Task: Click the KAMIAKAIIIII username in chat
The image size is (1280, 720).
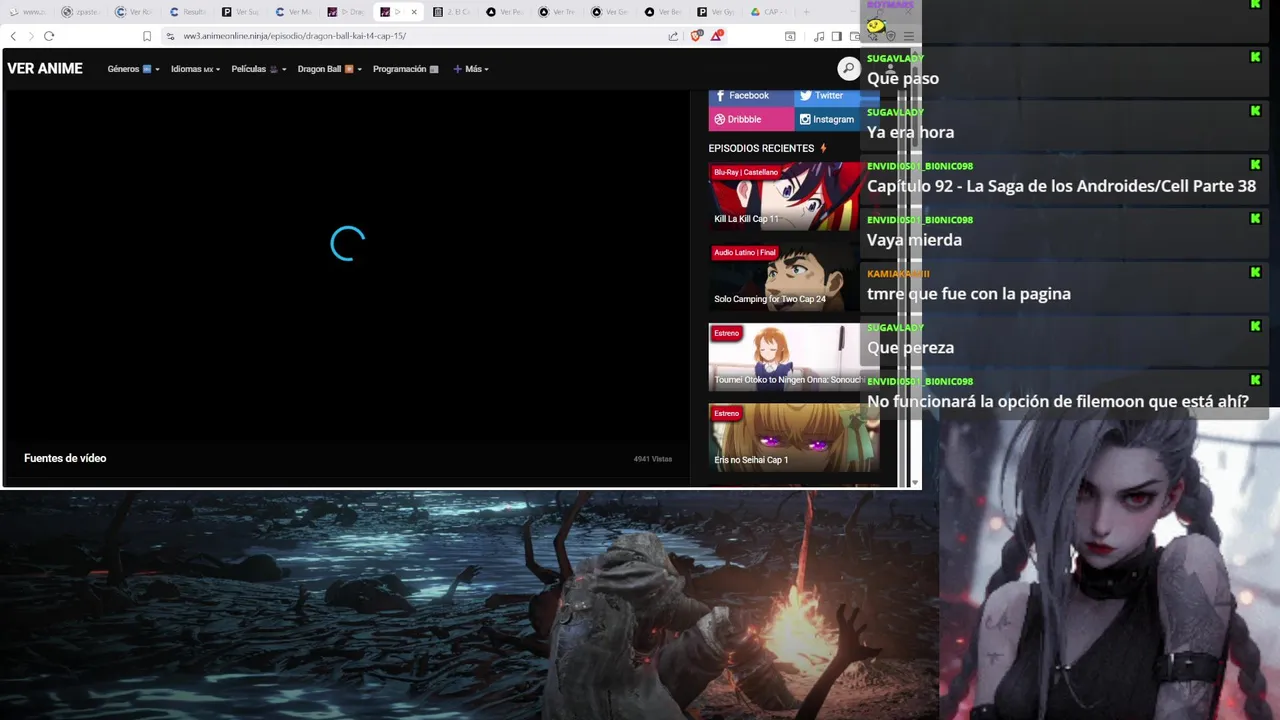Action: pos(898,273)
